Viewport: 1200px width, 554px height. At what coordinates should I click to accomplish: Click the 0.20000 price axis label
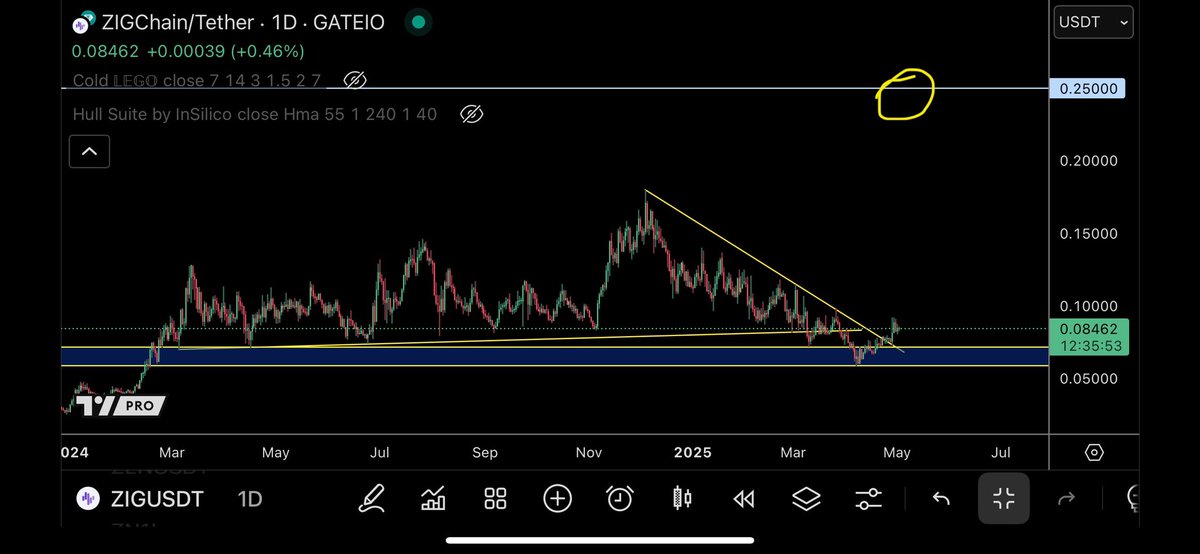pyautogui.click(x=1090, y=161)
